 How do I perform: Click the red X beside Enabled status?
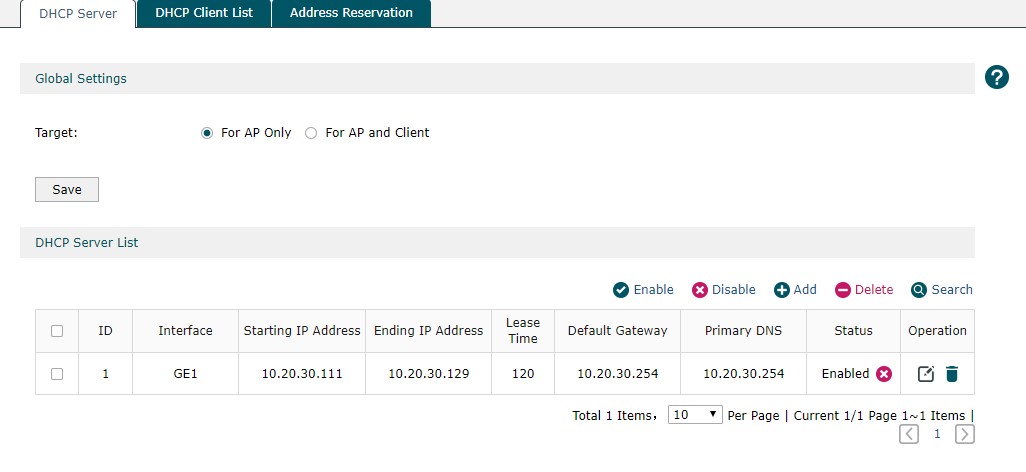[x=884, y=374]
